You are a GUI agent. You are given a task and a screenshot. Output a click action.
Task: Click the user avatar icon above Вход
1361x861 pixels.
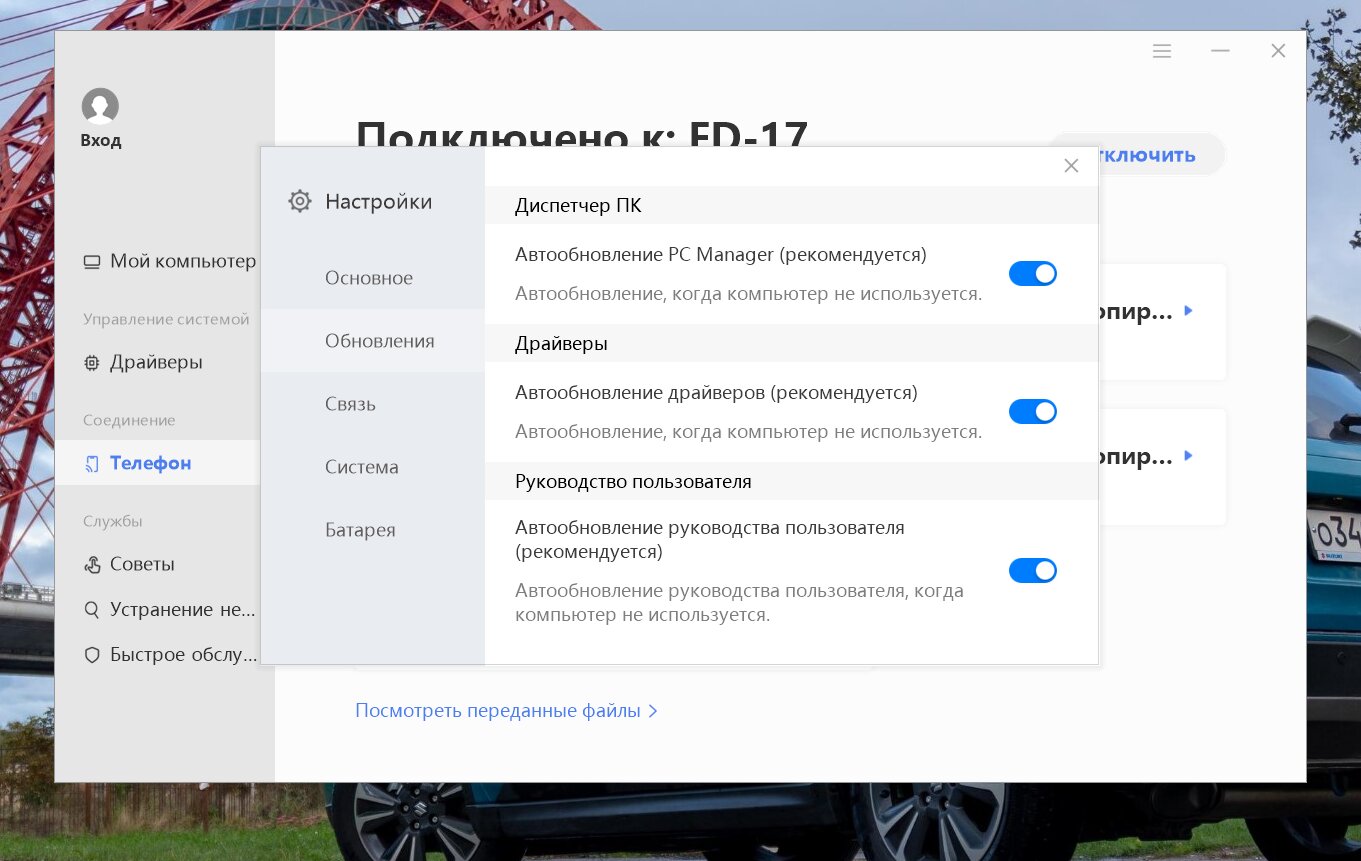click(100, 106)
